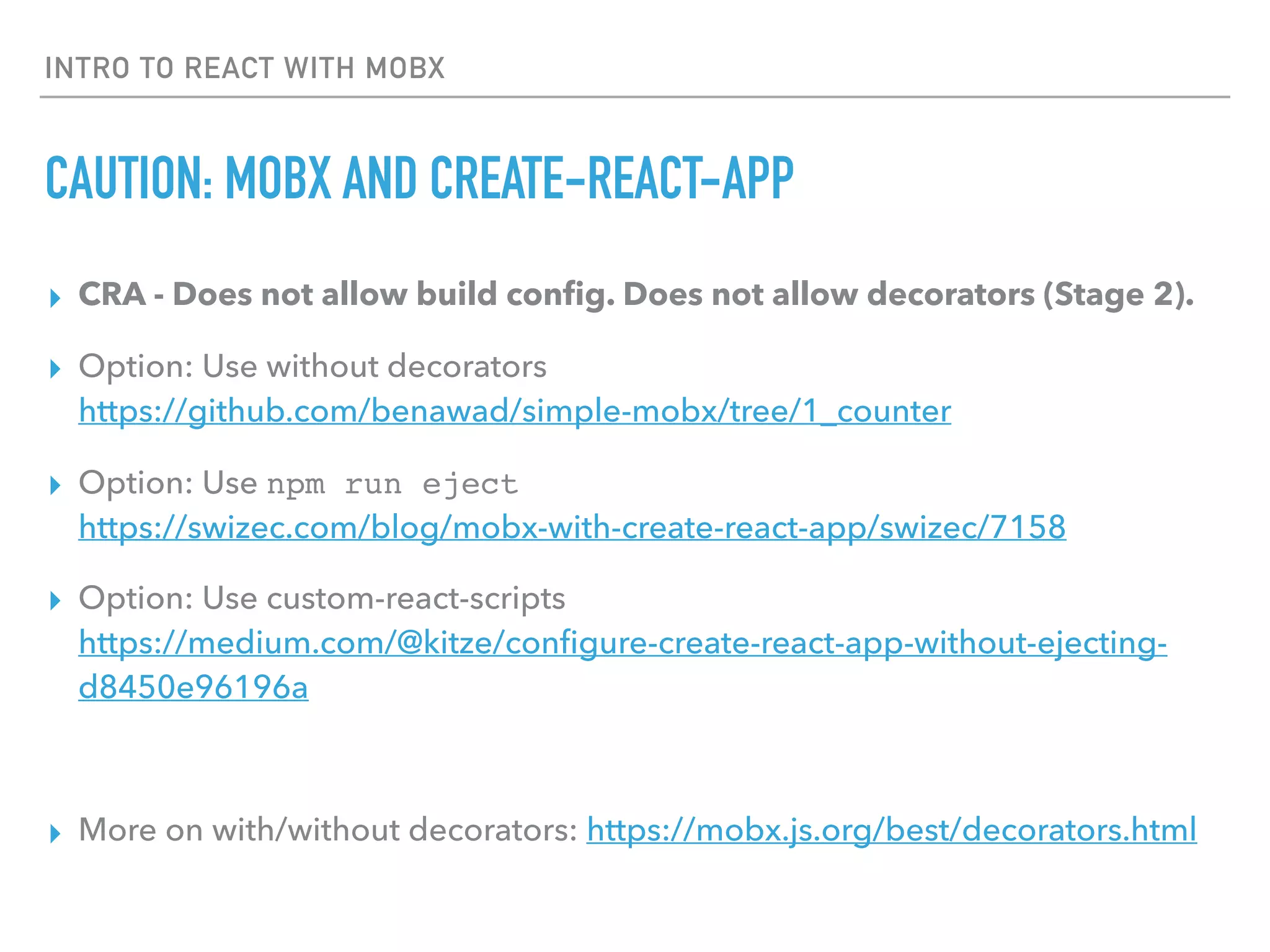Open the swizec.com mobx-with-create-react-app link
Image resolution: width=1270 pixels, height=952 pixels.
point(572,527)
